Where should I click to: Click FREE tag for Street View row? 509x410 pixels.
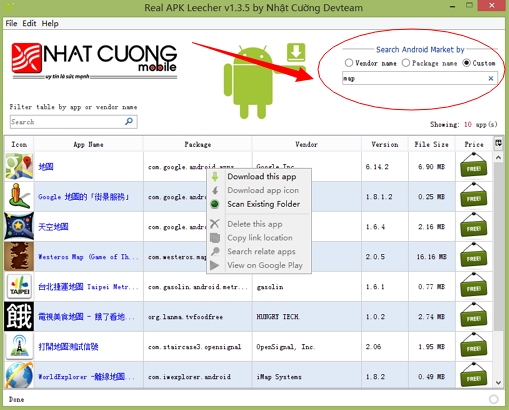[x=473, y=196]
